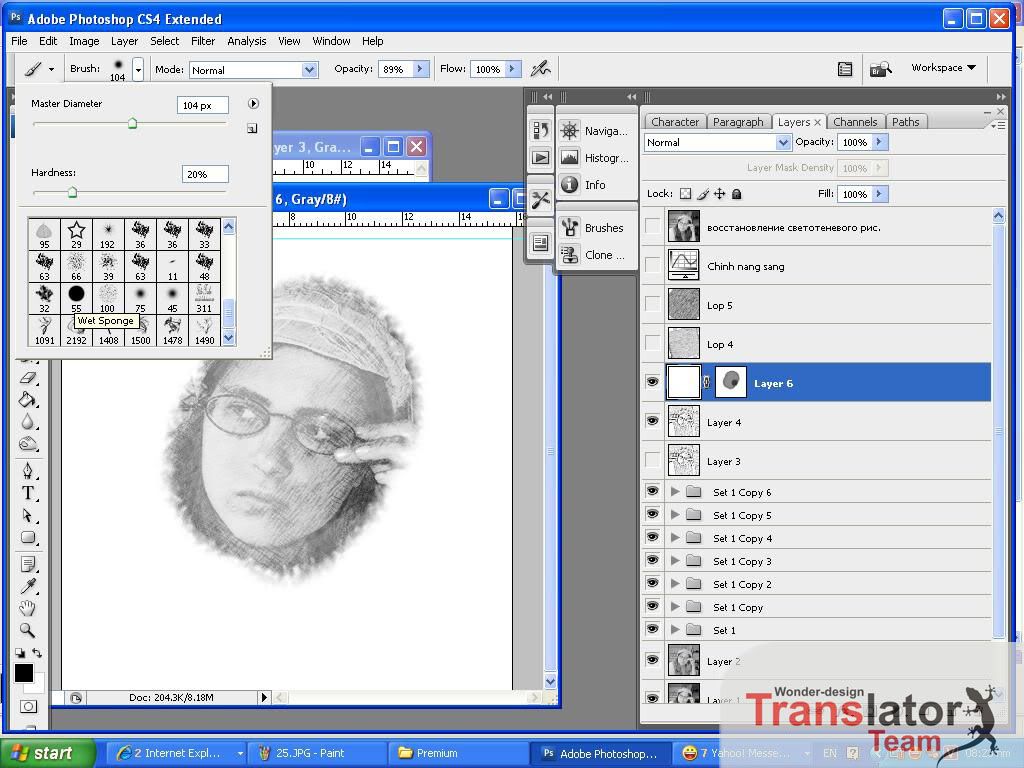Click the Windows start button

[x=48, y=753]
